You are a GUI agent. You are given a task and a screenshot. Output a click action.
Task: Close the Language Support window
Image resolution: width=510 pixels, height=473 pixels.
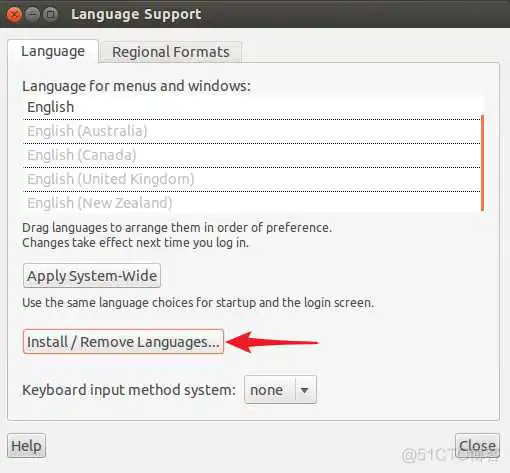click(x=14, y=14)
